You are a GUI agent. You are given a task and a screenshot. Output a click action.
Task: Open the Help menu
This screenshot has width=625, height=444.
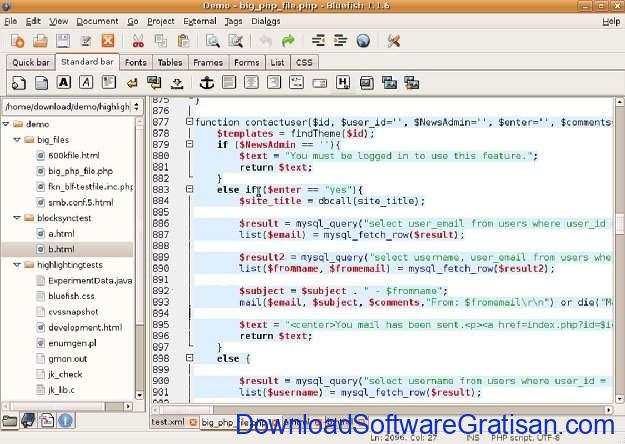pos(611,21)
